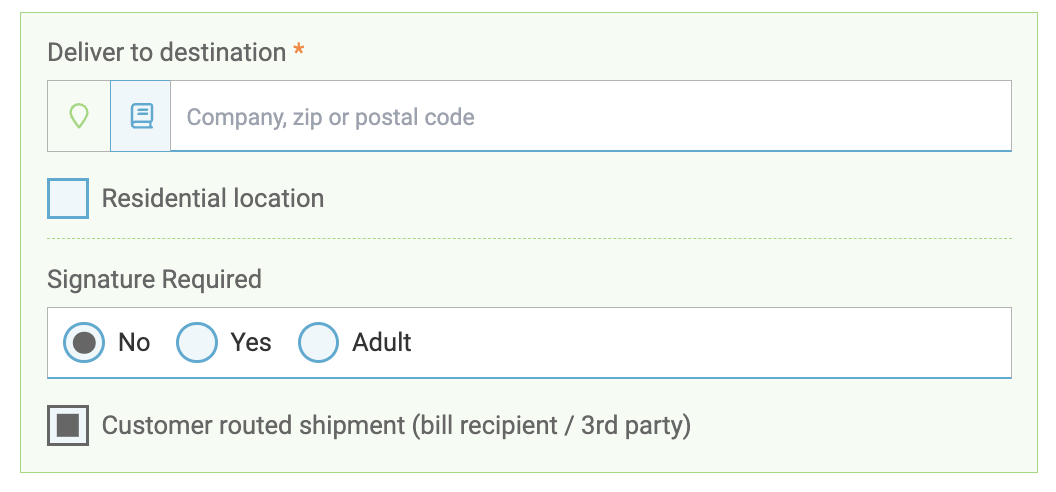
Task: Open the address book icon
Action: 141,116
